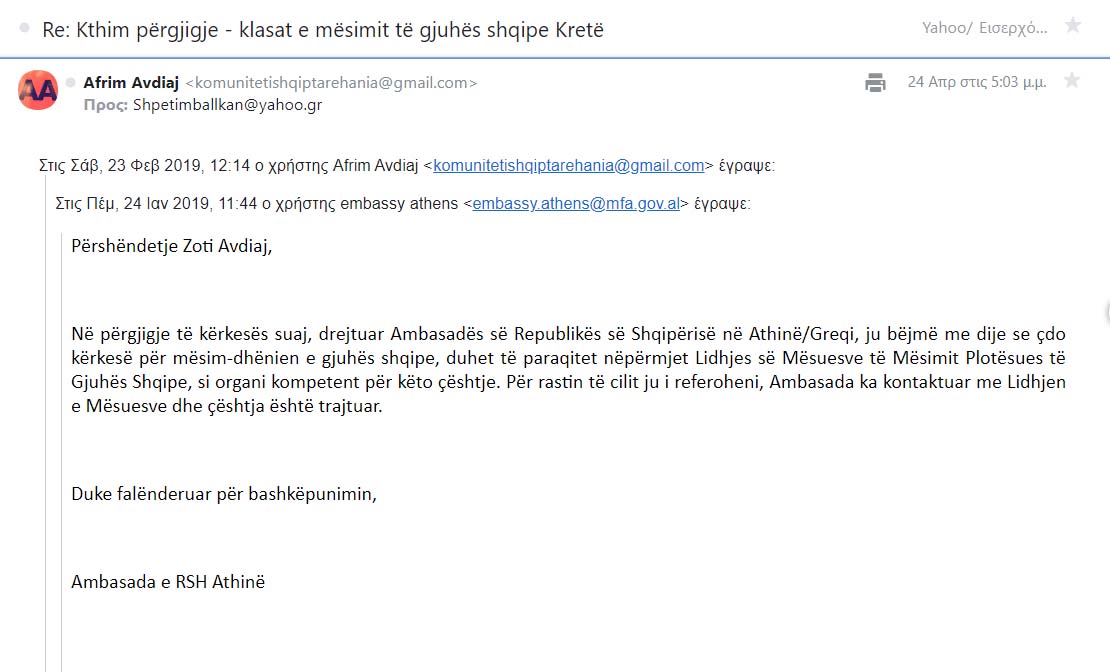The height and width of the screenshot is (672, 1110).
Task: Star the message from Afrim Avdiaj
Action: (x=1072, y=80)
